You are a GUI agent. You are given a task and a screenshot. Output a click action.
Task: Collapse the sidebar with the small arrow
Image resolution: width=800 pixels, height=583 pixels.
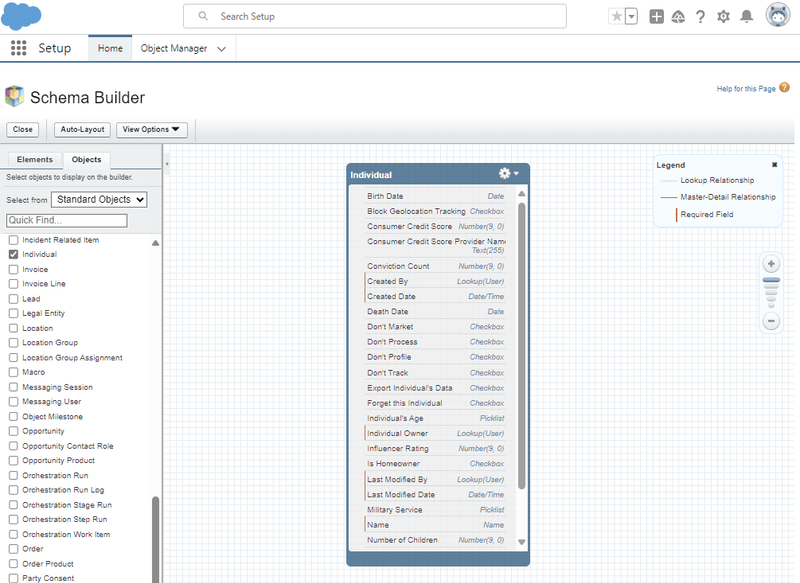(x=167, y=164)
